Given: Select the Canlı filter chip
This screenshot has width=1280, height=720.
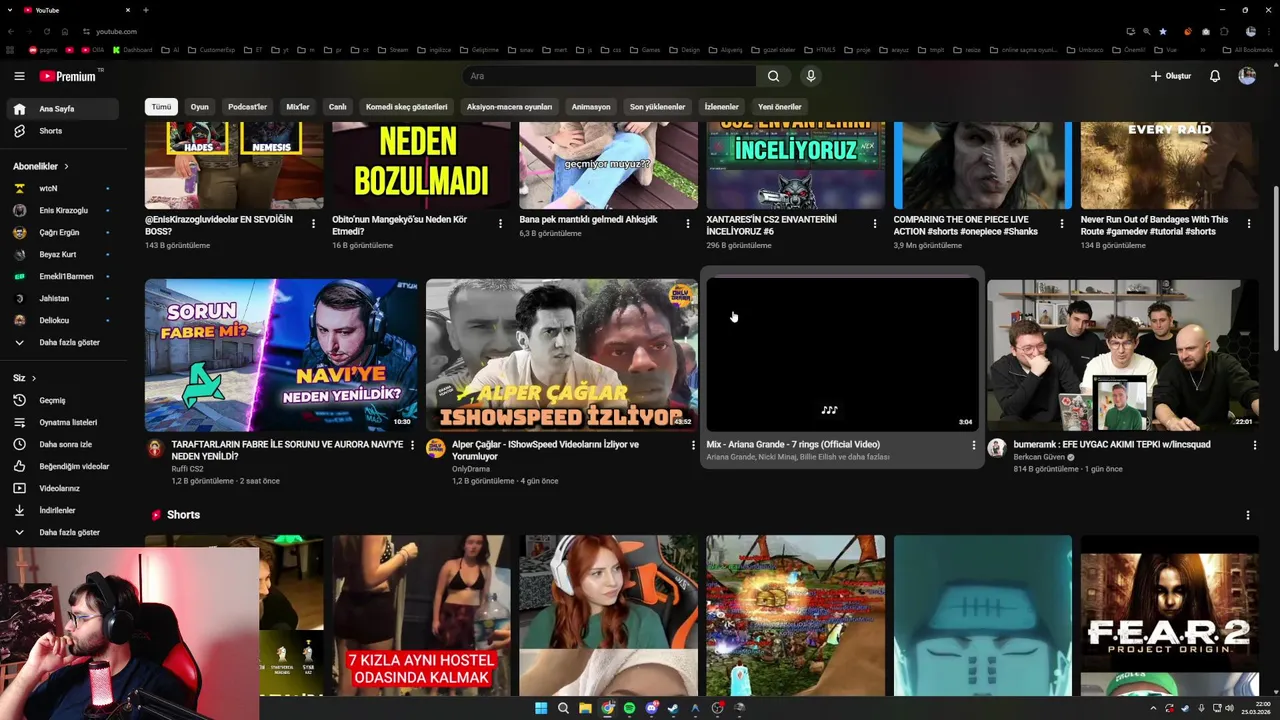Looking at the screenshot, I should [x=338, y=107].
